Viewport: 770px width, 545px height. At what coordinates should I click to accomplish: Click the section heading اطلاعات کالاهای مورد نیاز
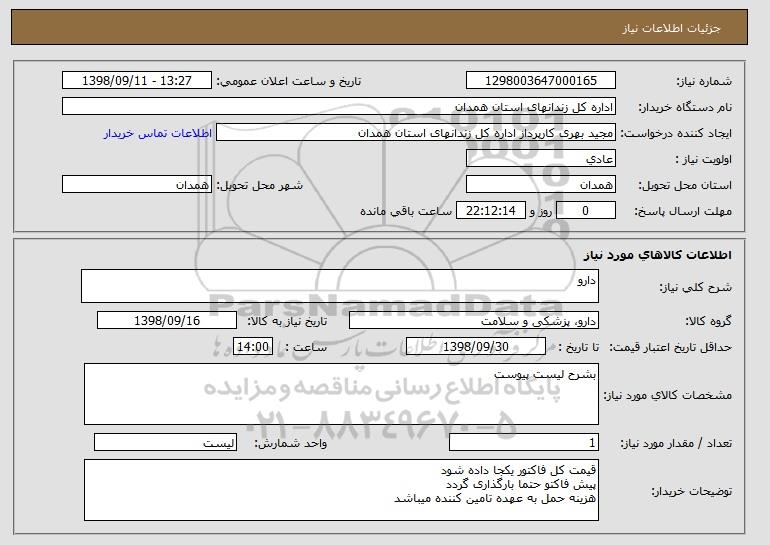coord(658,255)
